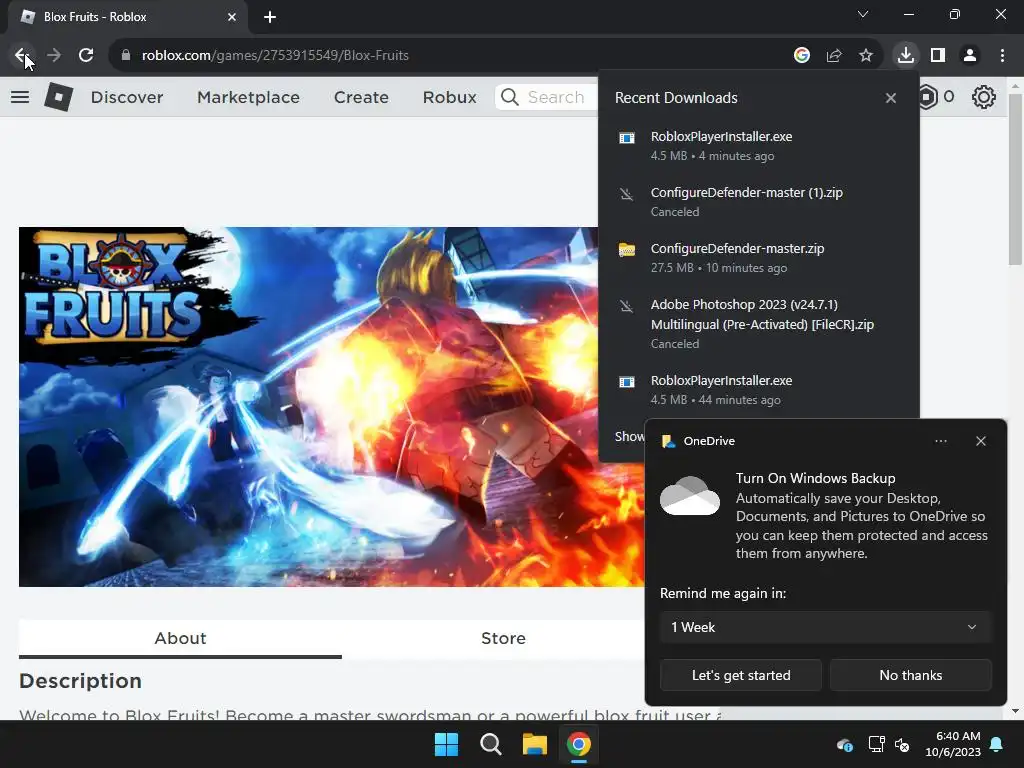Click the browser forward arrow
Viewport: 1024px width, 768px height.
click(x=54, y=56)
